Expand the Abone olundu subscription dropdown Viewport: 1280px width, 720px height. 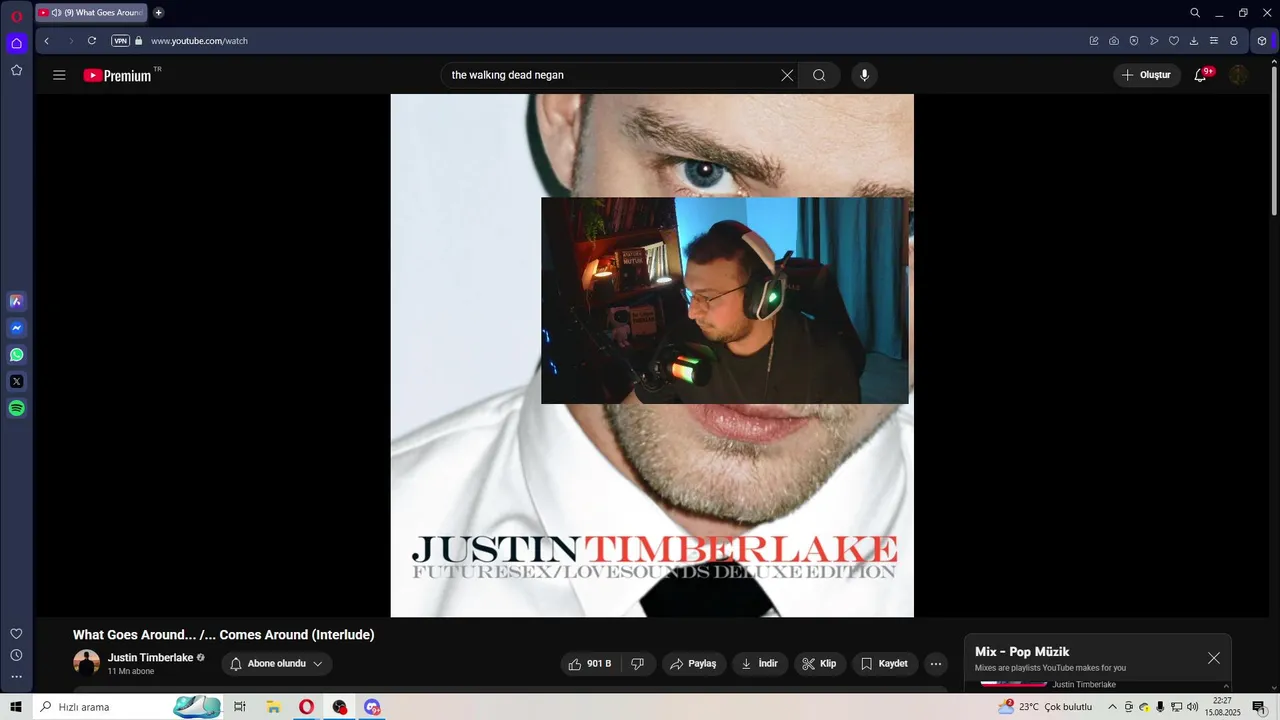(277, 663)
